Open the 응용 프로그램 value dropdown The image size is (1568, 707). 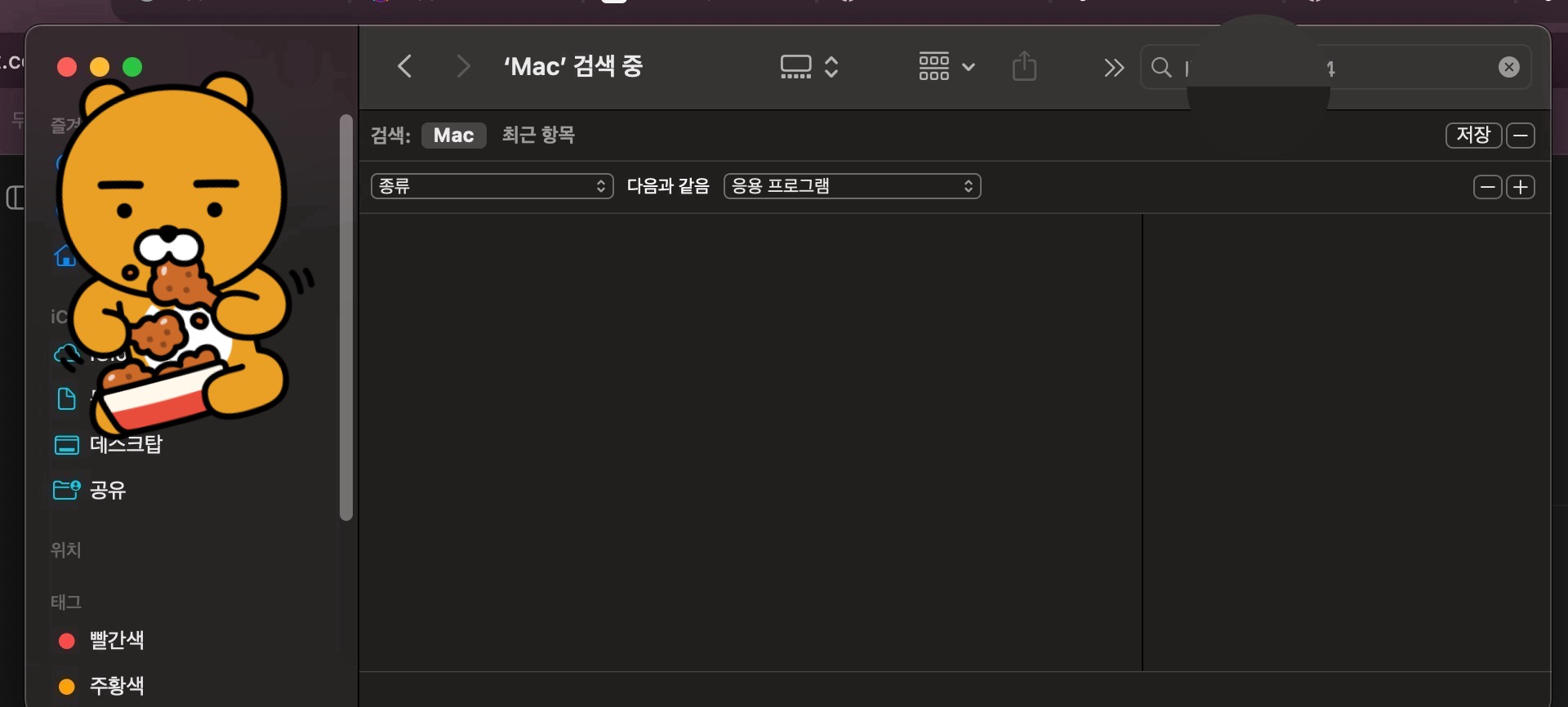point(852,186)
